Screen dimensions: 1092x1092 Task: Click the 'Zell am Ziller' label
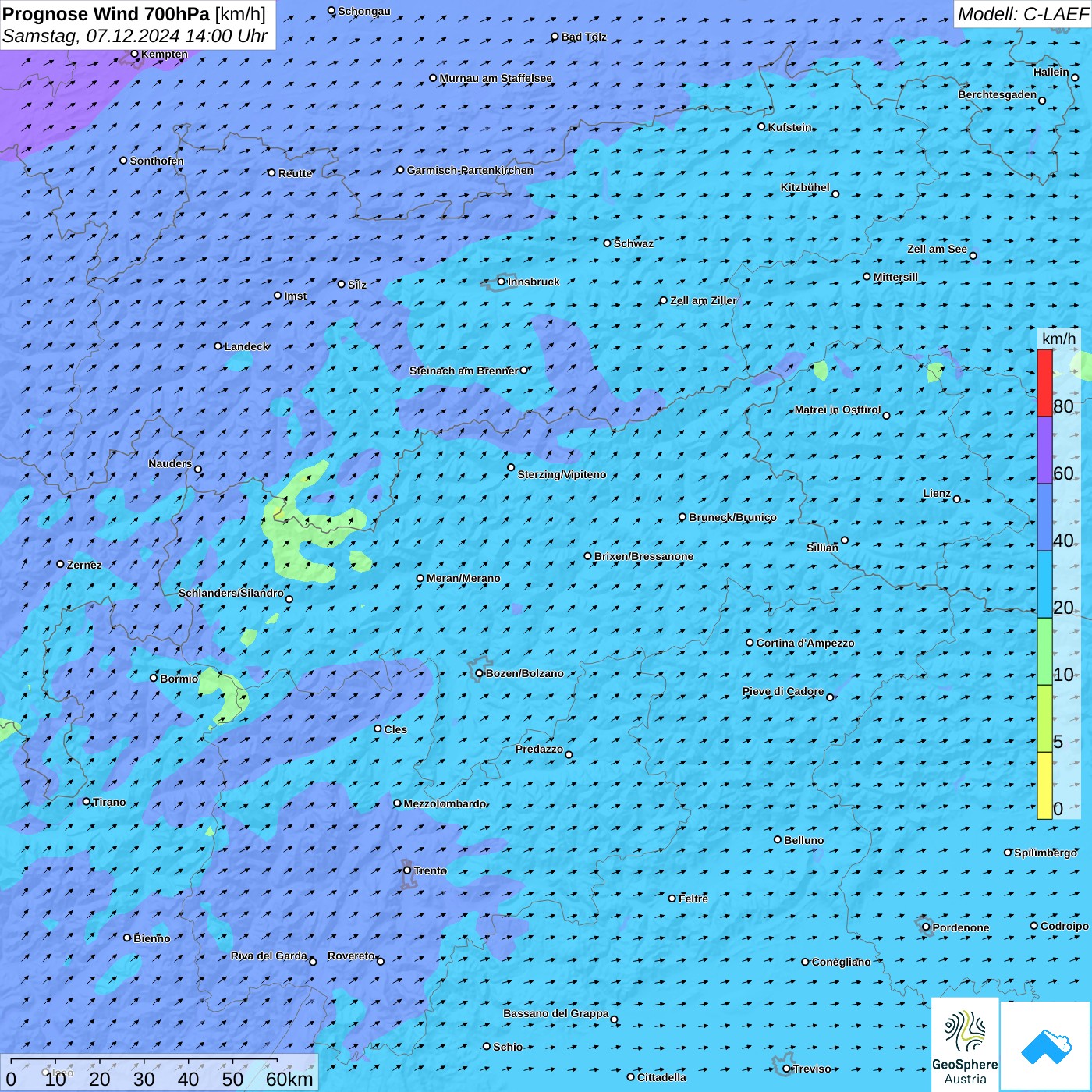pos(704,300)
